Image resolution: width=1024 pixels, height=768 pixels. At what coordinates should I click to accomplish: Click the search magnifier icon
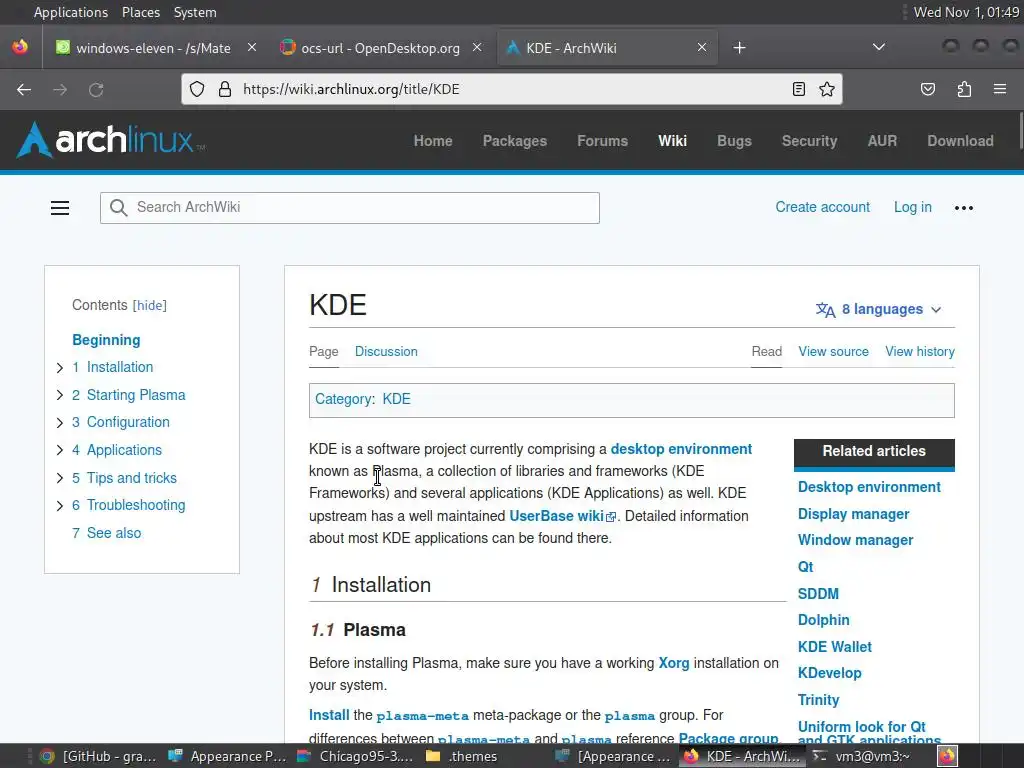pos(118,208)
